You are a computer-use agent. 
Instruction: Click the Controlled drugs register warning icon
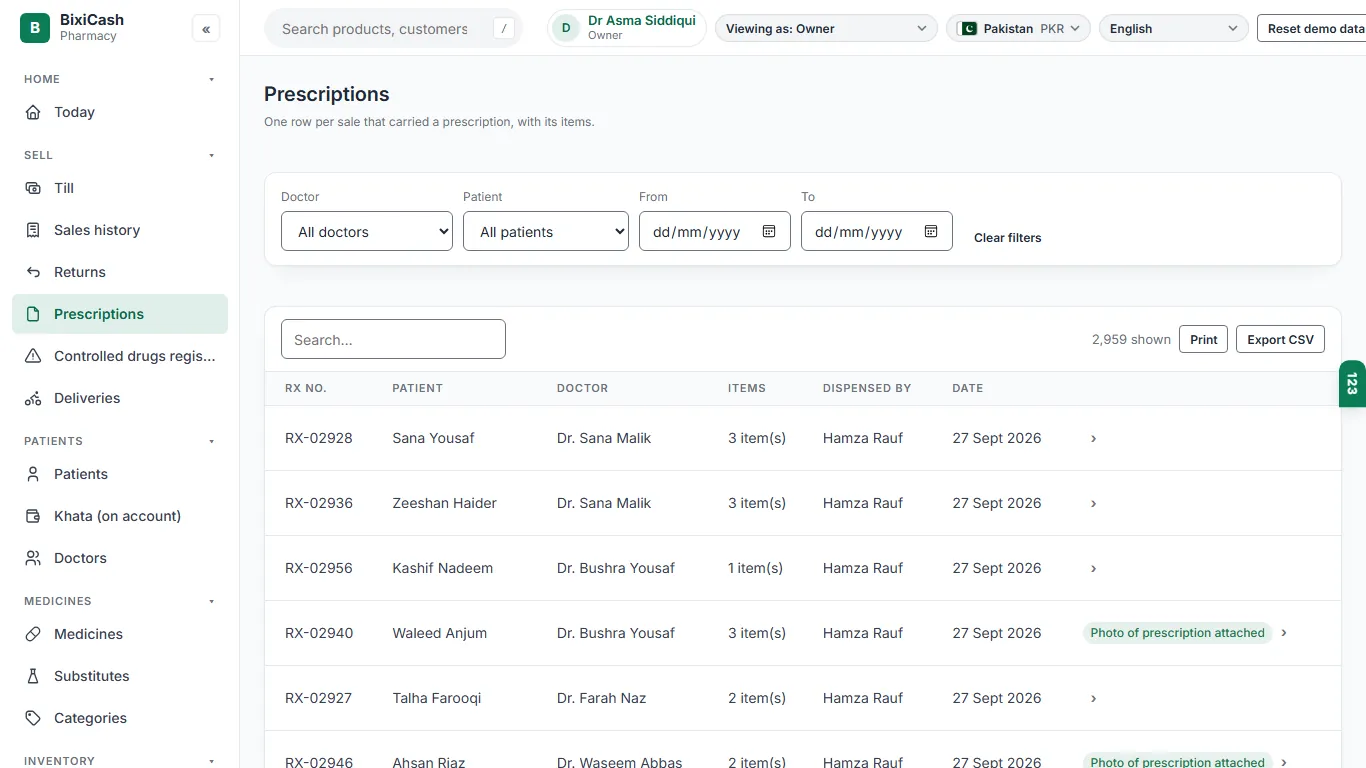pos(34,356)
